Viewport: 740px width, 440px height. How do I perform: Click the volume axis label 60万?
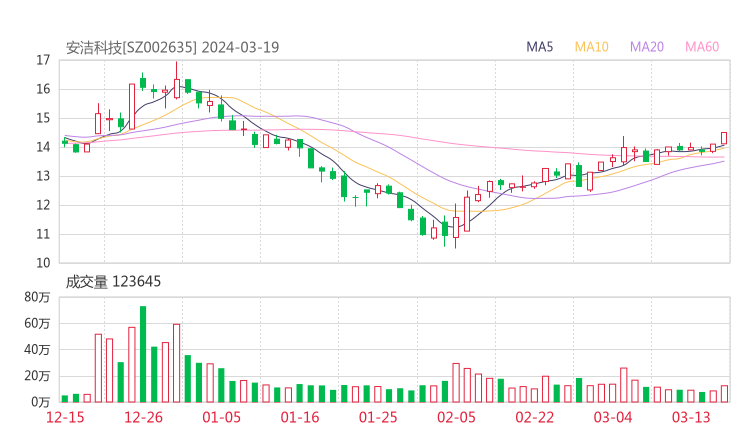click(x=37, y=323)
